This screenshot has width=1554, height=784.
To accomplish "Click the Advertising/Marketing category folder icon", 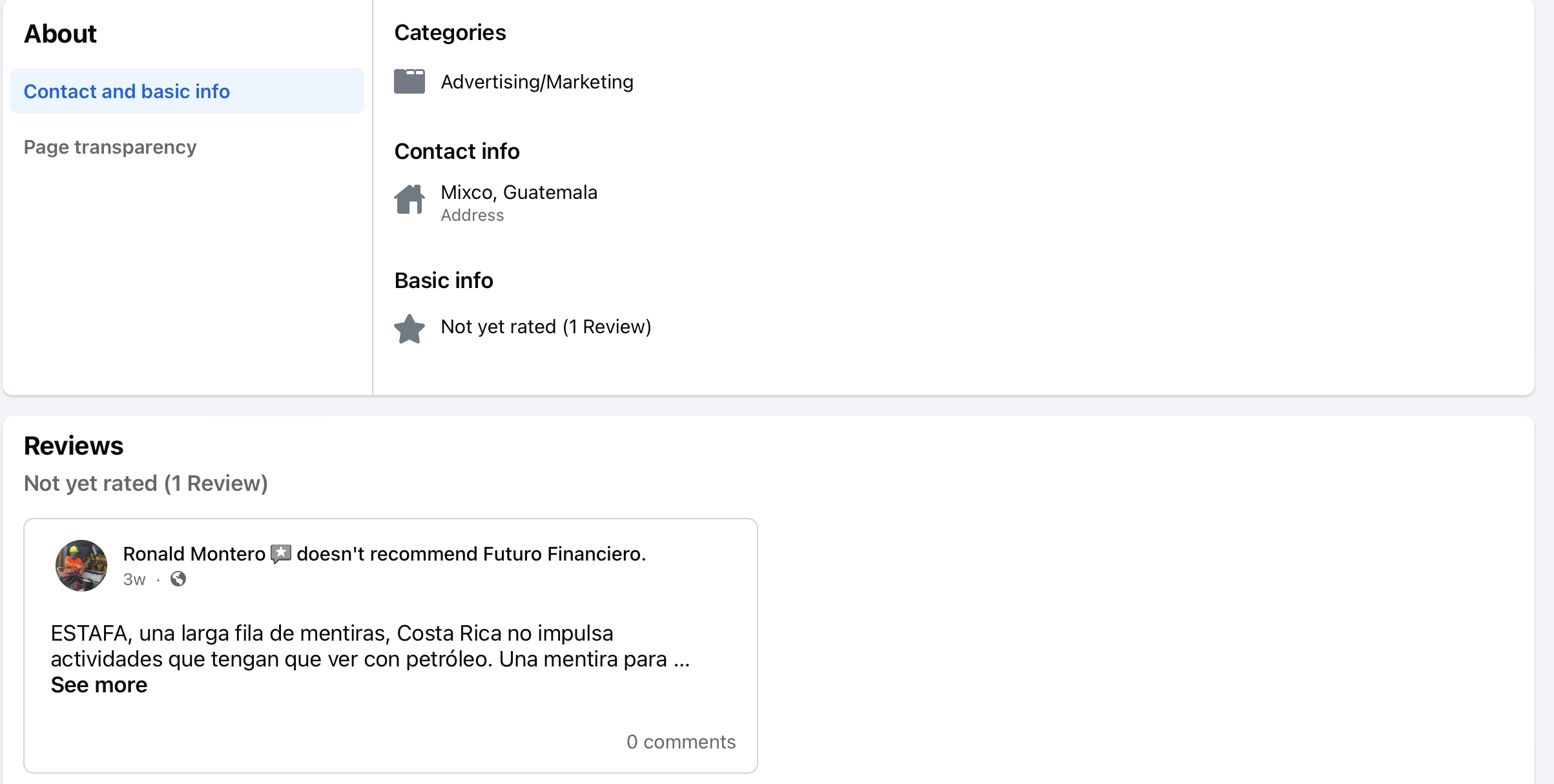I will click(409, 81).
